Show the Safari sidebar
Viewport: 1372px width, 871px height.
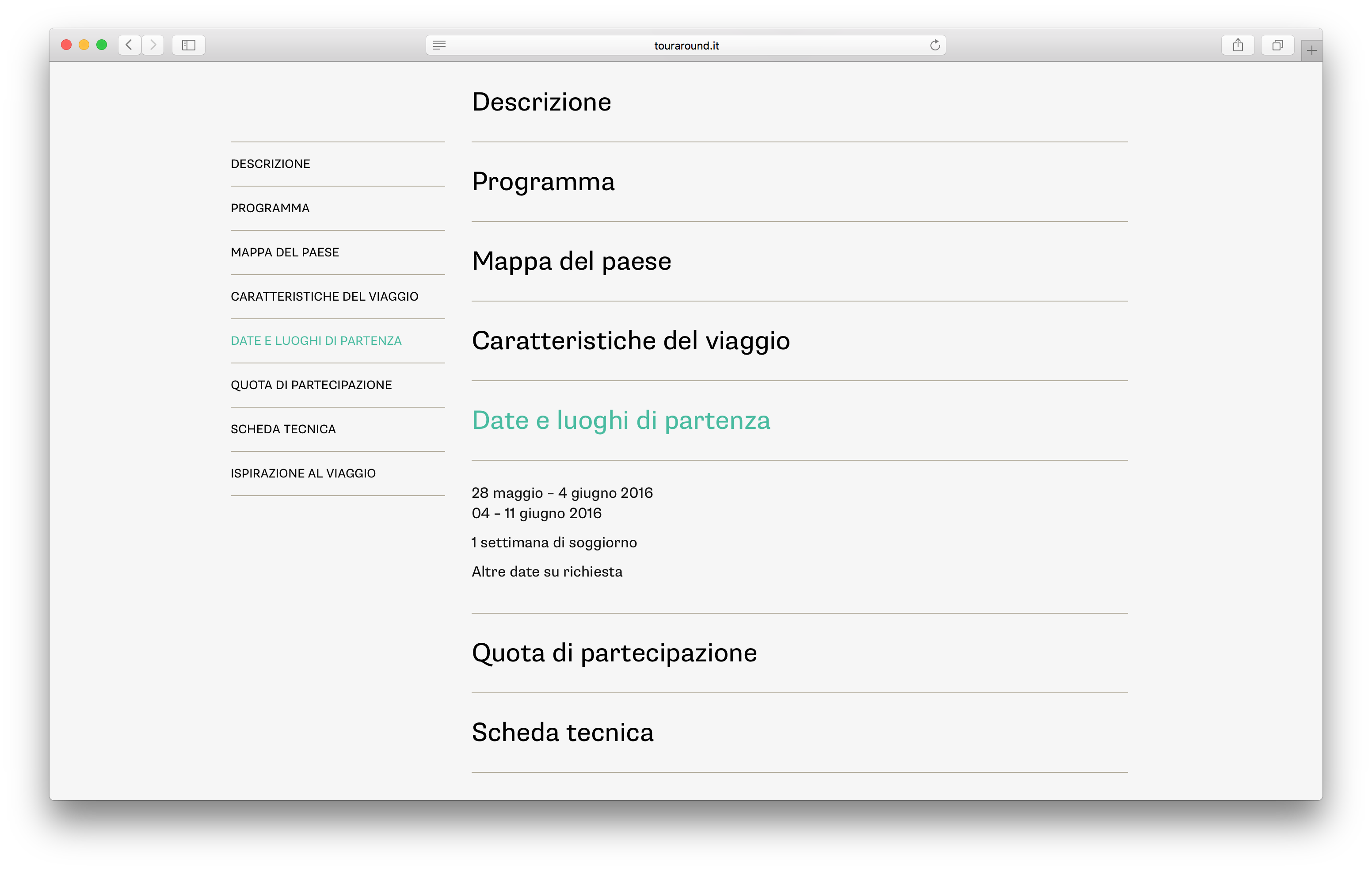point(189,45)
